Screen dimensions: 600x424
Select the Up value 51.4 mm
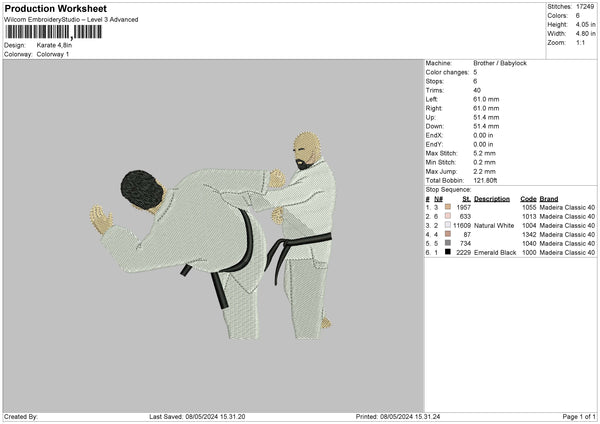[486, 117]
